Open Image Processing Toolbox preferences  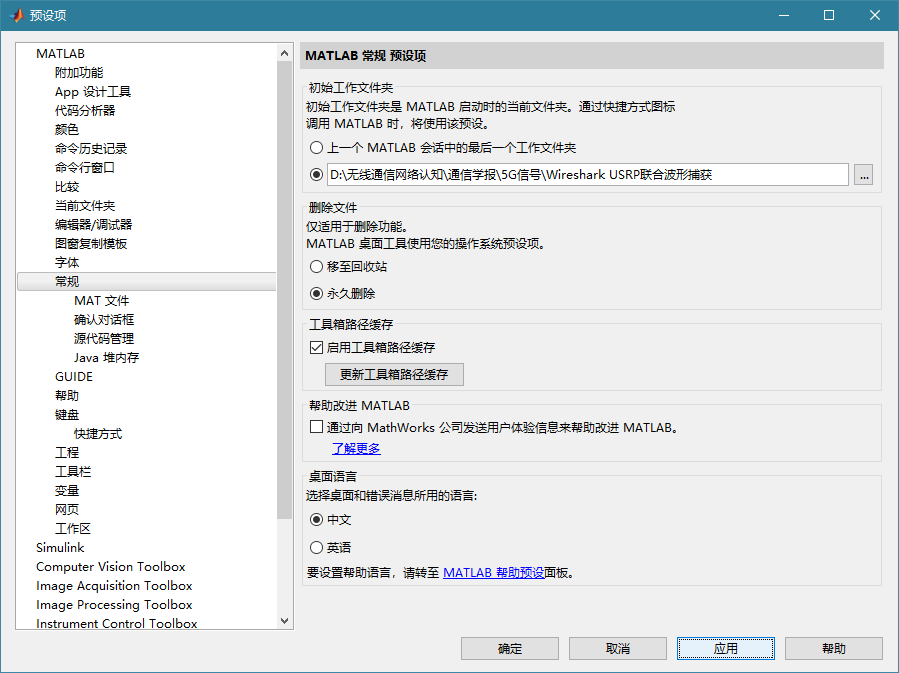pyautogui.click(x=114, y=604)
